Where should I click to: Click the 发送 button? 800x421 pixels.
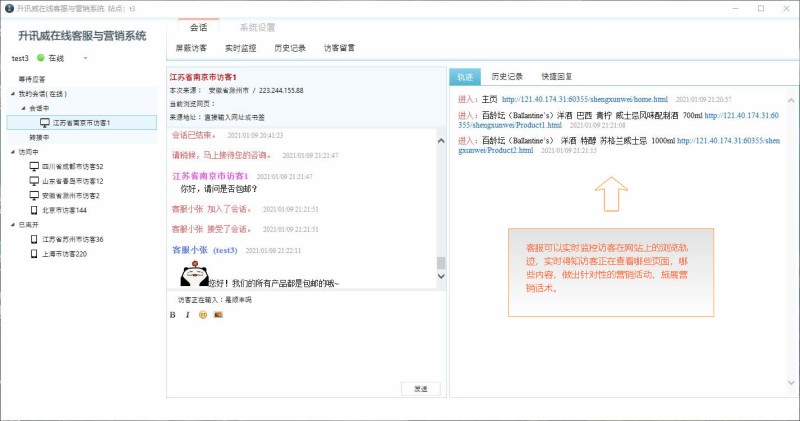pos(420,389)
